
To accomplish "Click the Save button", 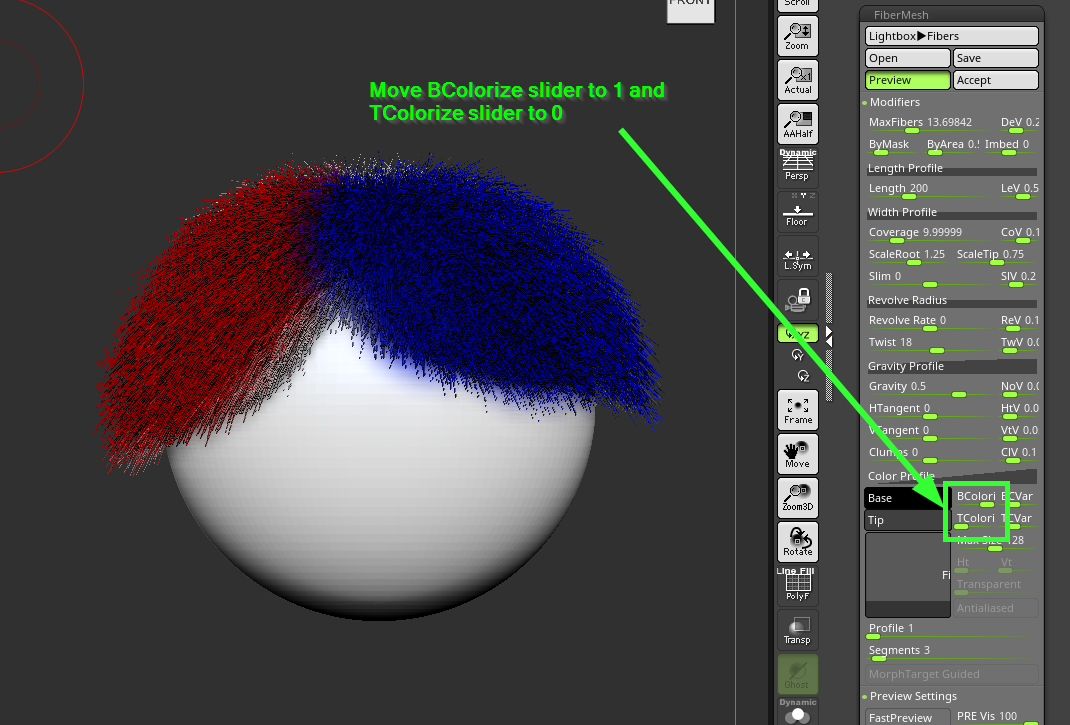I will [996, 58].
